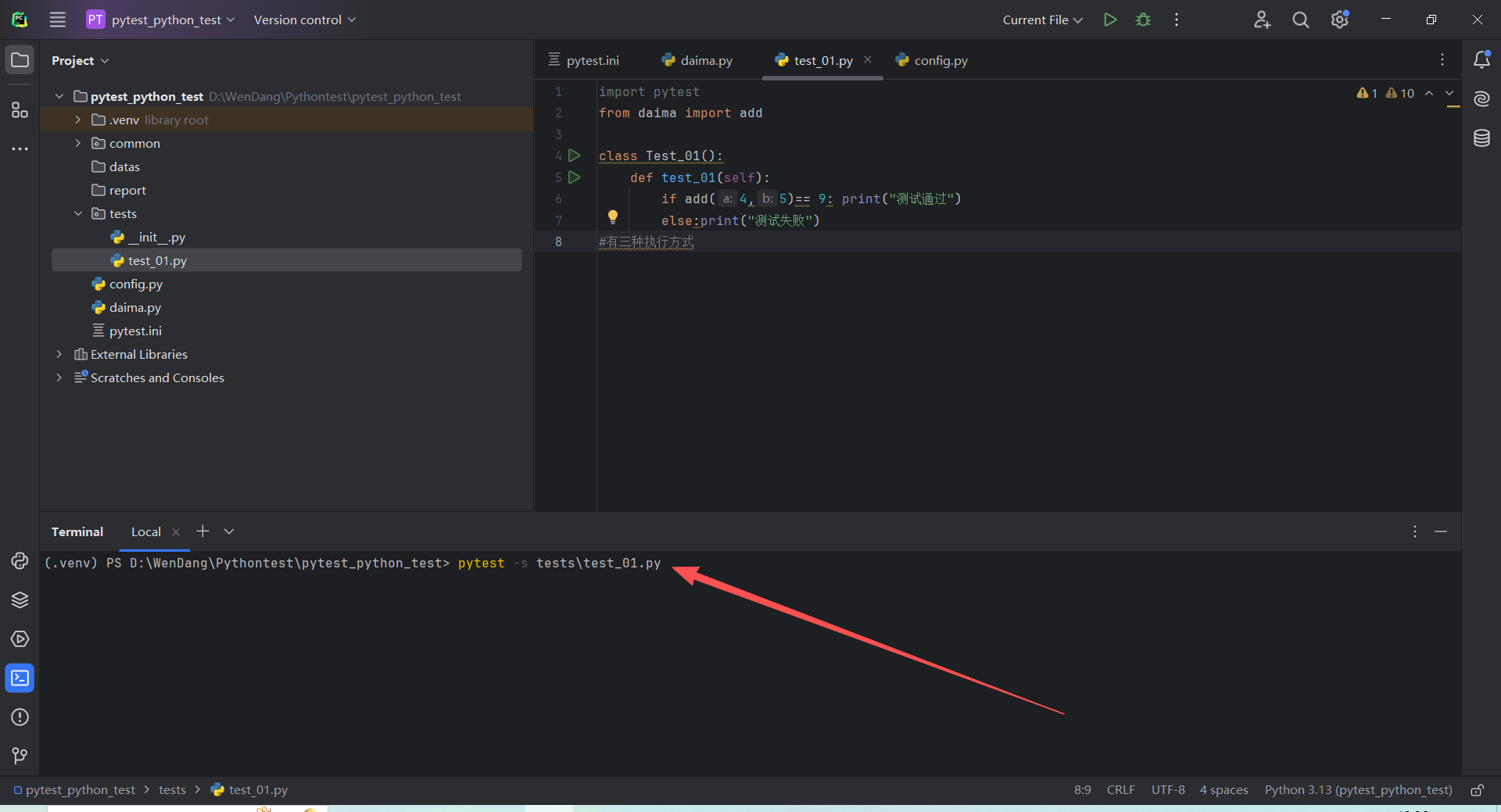1501x812 pixels.
Task: Open Git version control tool window icon
Action: [20, 756]
